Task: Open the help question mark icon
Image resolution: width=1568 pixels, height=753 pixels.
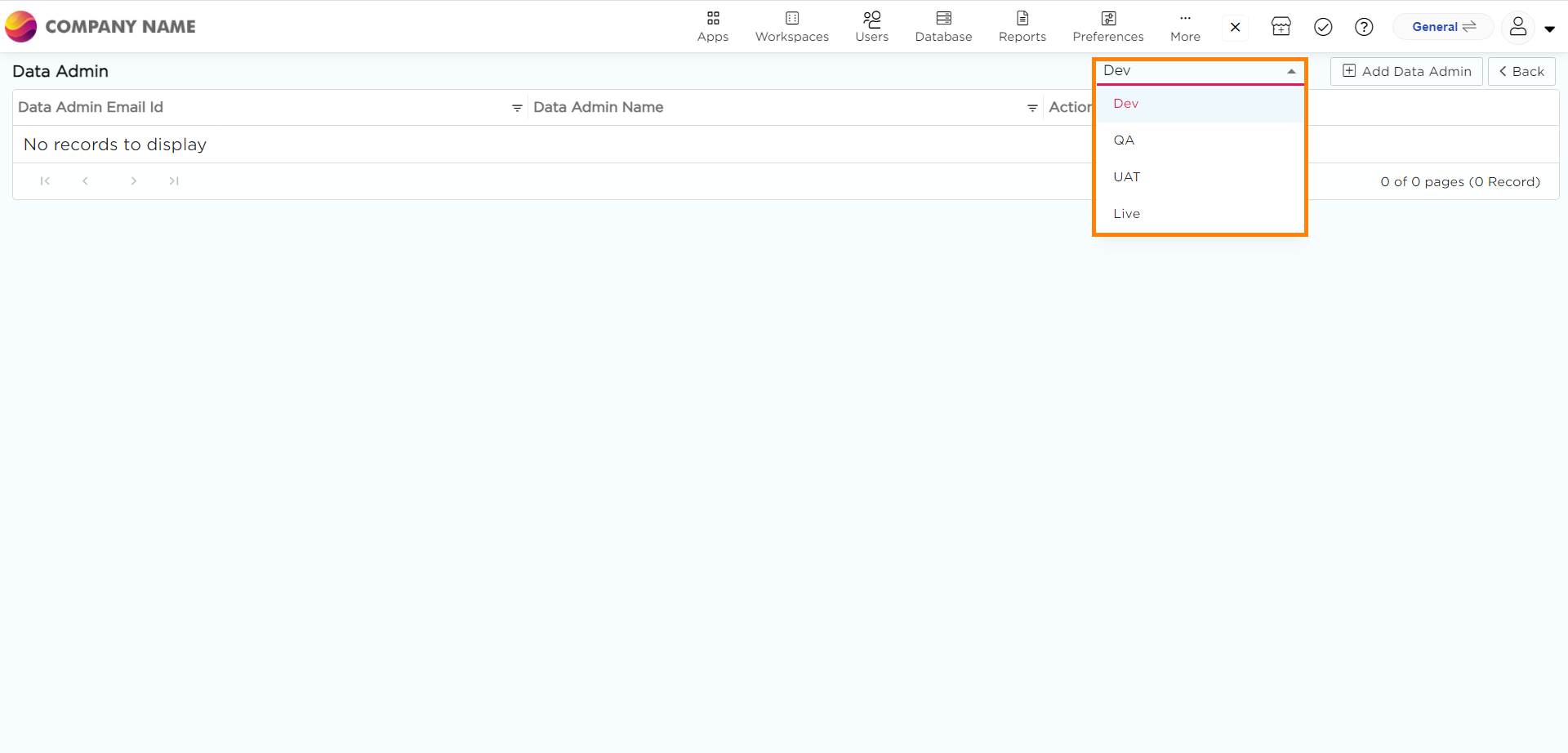Action: tap(1363, 27)
